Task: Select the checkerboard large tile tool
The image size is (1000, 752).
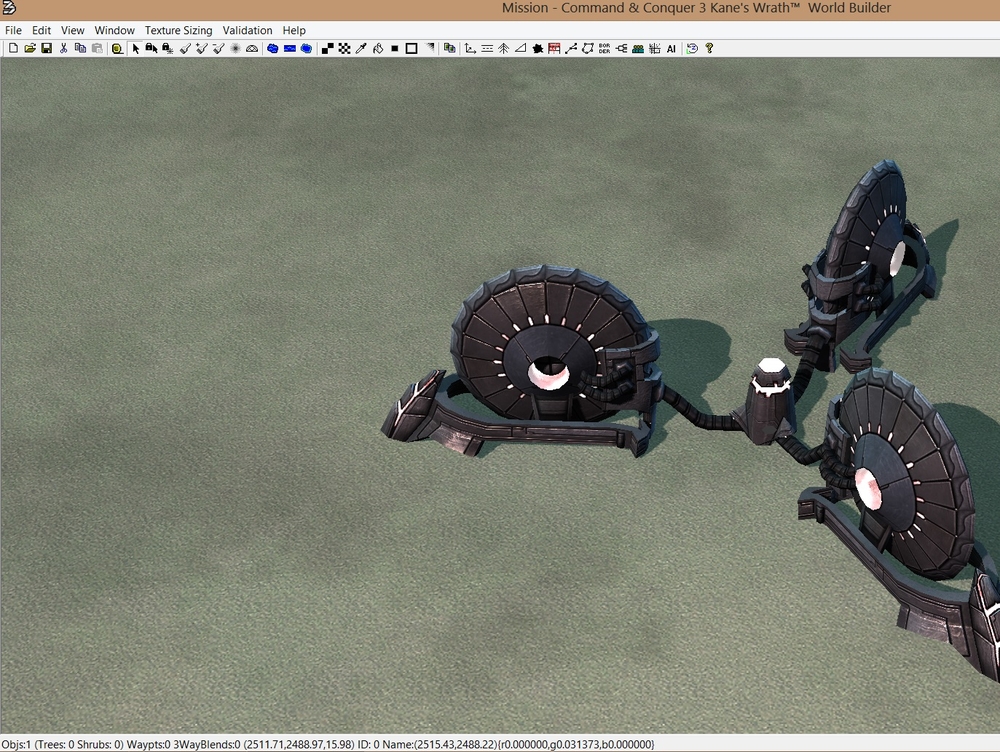Action: (344, 48)
